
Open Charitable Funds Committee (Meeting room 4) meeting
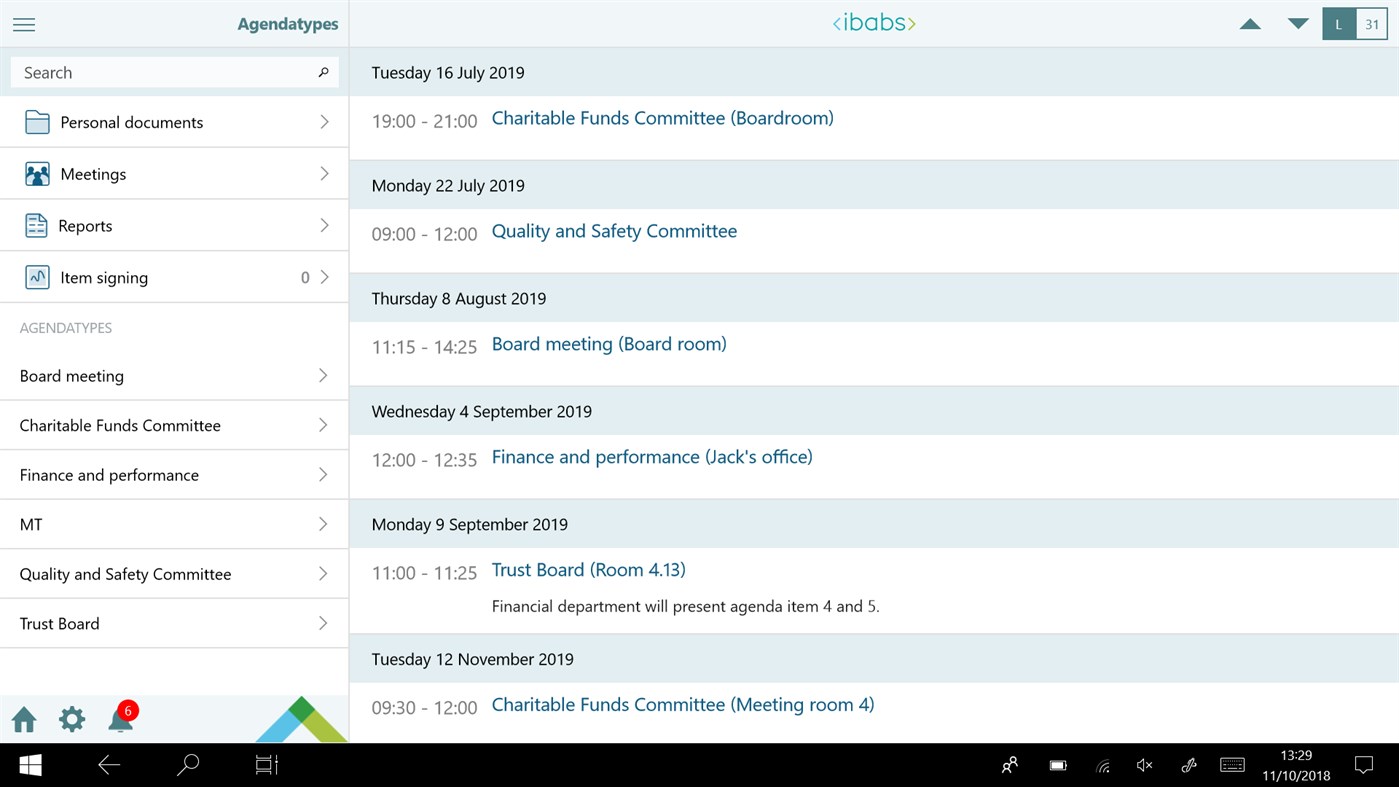pyautogui.click(x=683, y=705)
